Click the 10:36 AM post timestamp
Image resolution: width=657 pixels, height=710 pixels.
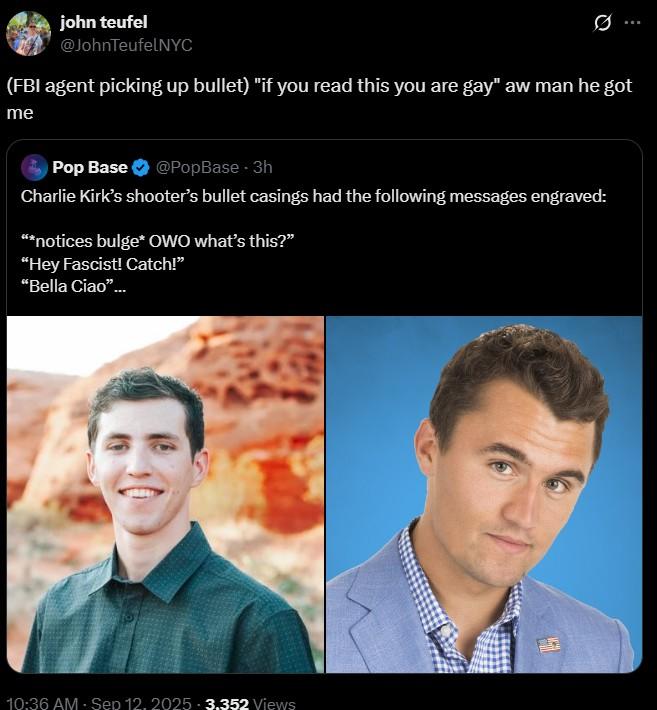[x=42, y=702]
